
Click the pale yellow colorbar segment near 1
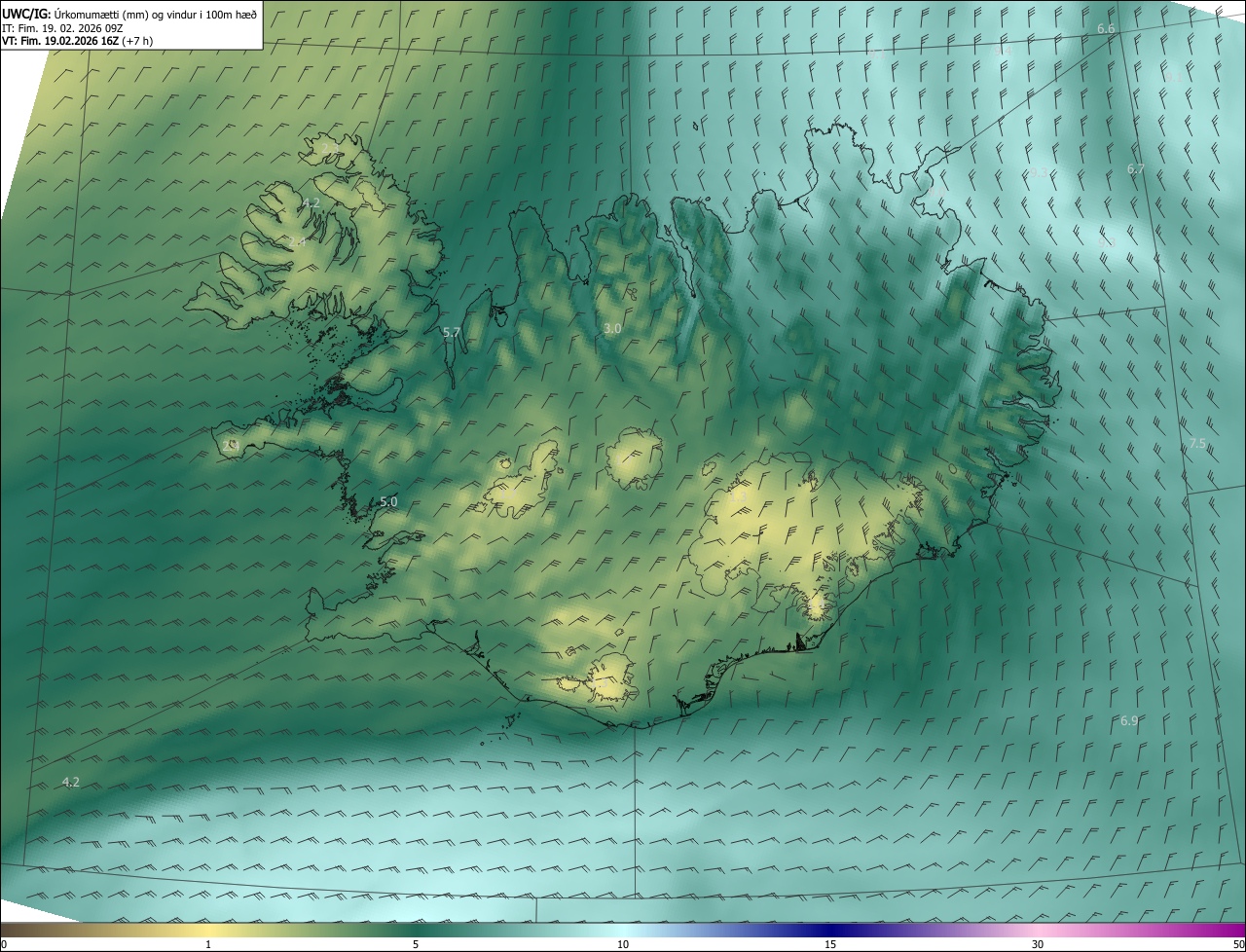click(208, 930)
